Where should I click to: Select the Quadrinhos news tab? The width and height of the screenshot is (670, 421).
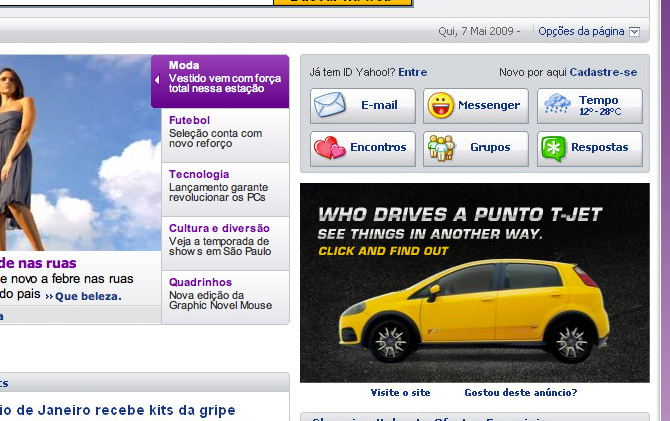tap(225, 297)
